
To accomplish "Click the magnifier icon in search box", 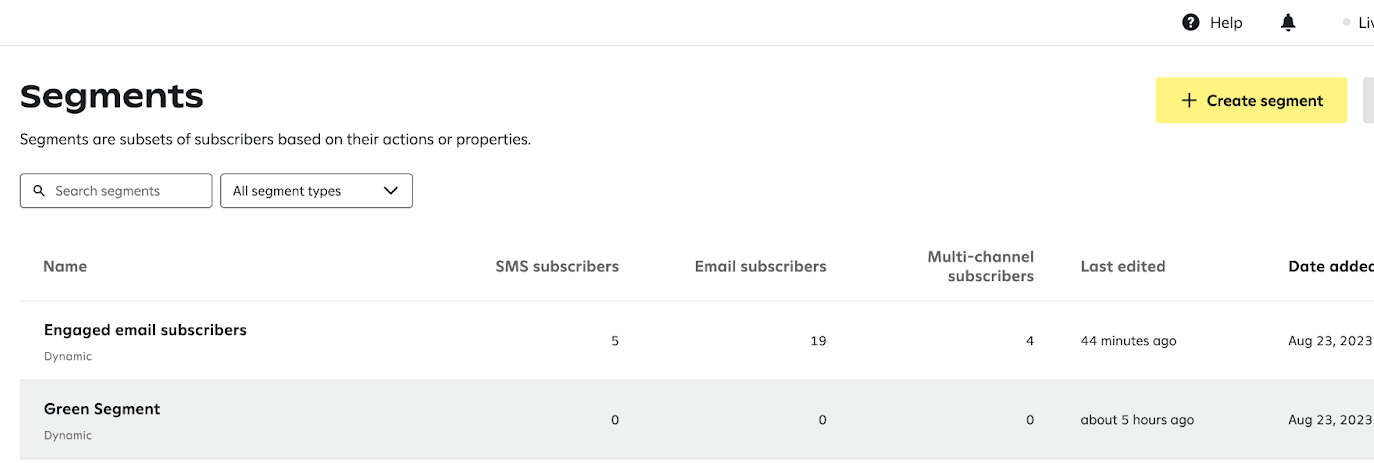I will [39, 191].
